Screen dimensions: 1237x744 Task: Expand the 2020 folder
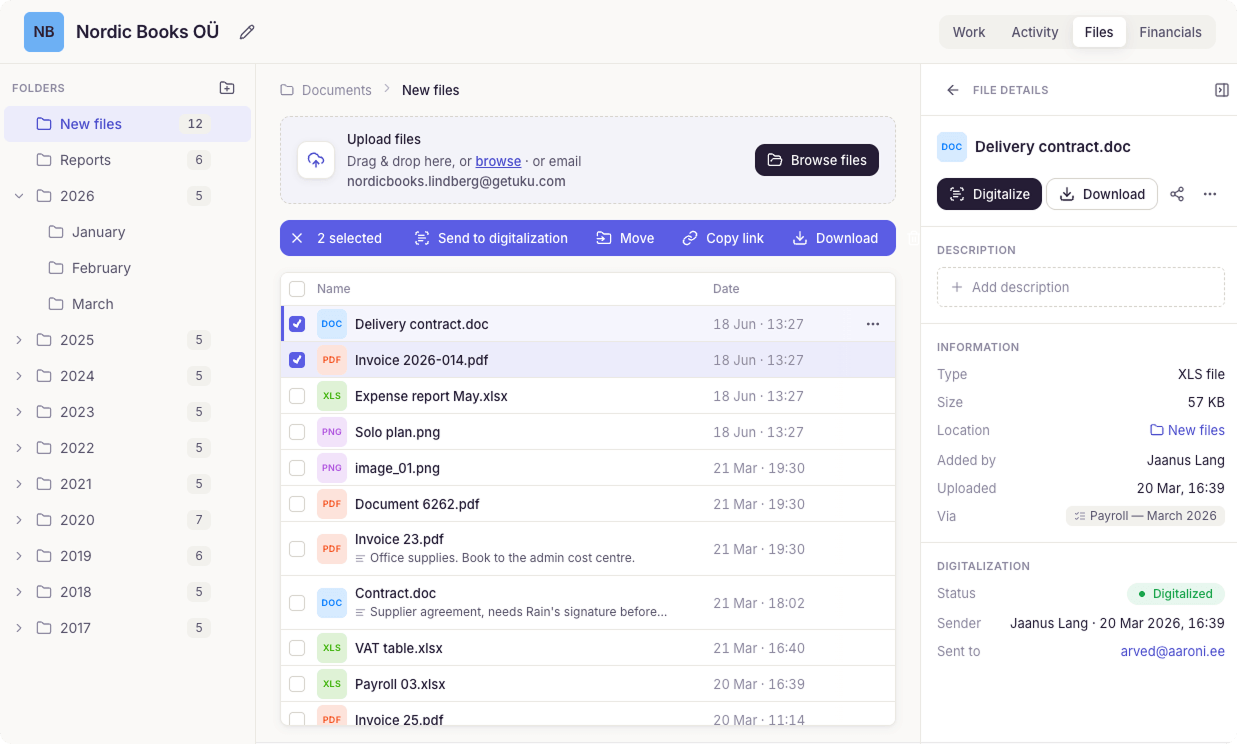pyautogui.click(x=19, y=520)
